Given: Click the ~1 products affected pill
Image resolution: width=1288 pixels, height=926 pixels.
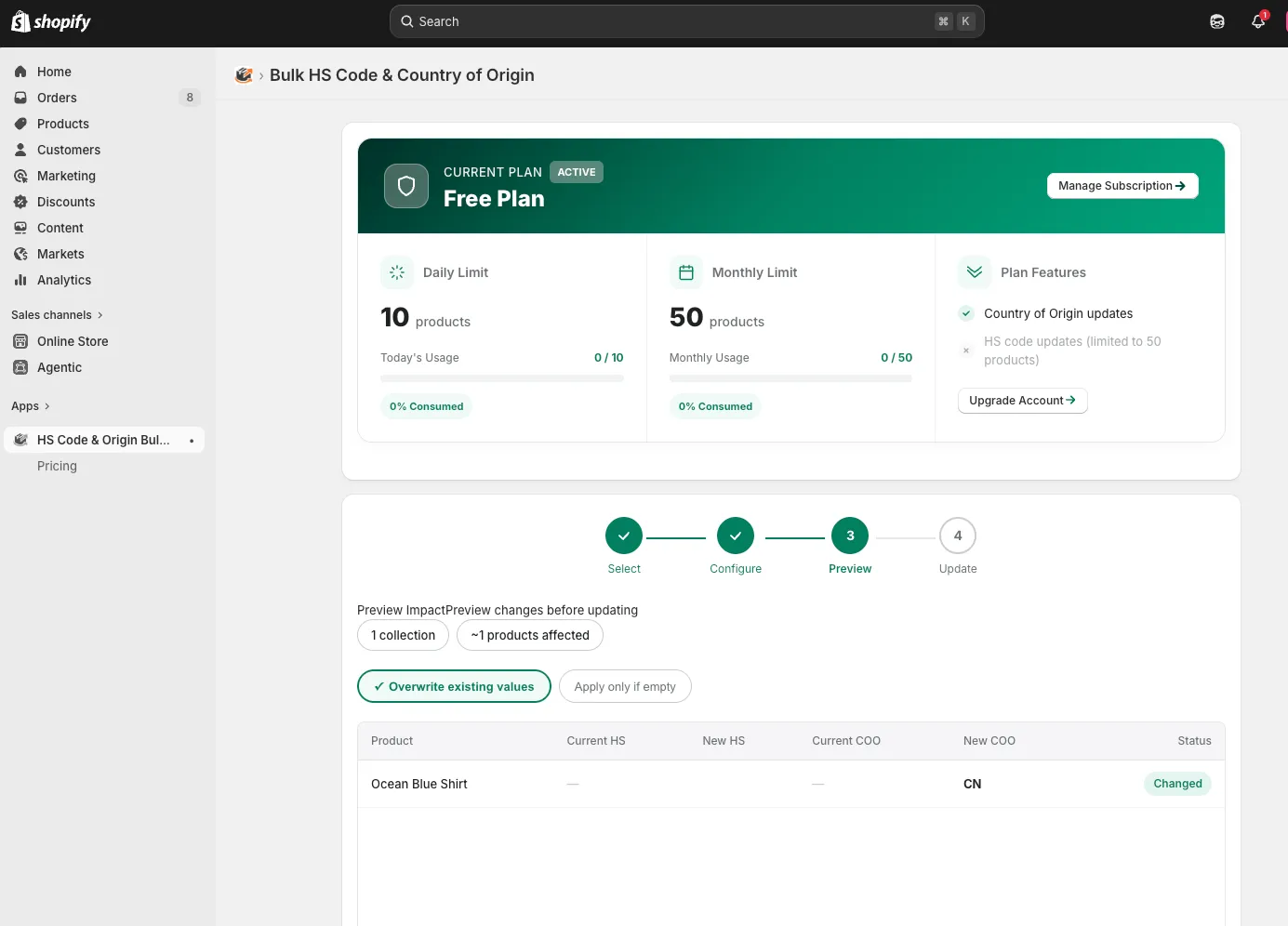Looking at the screenshot, I should pos(530,635).
